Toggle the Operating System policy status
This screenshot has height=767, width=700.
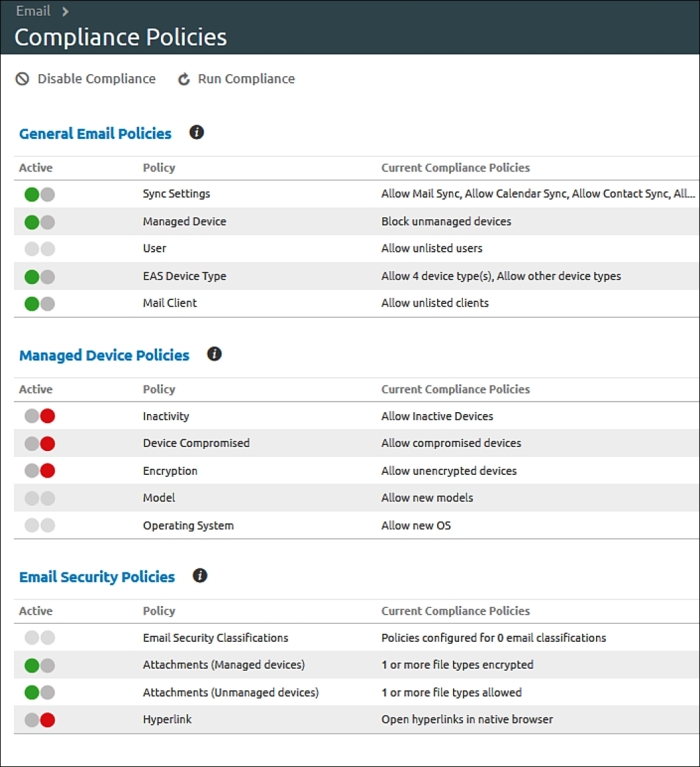pos(40,525)
